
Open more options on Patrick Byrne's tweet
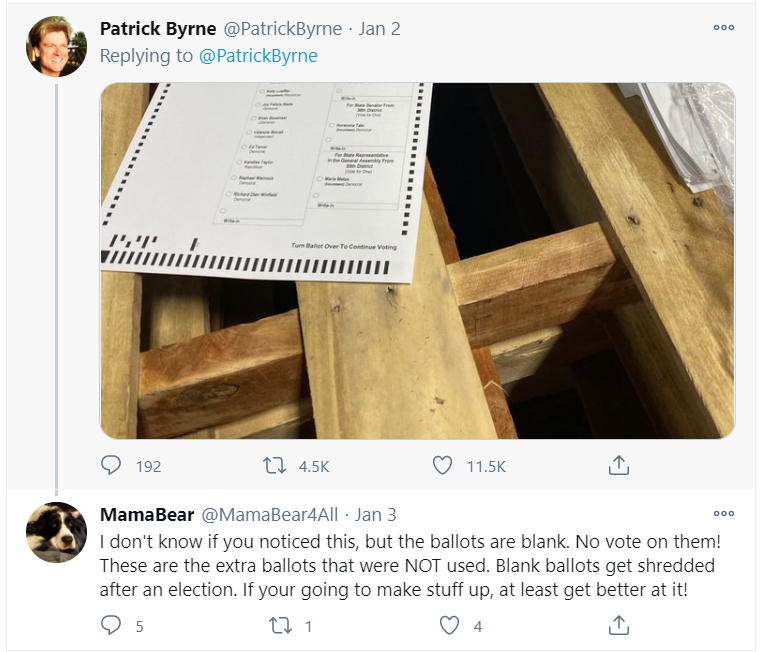(723, 28)
